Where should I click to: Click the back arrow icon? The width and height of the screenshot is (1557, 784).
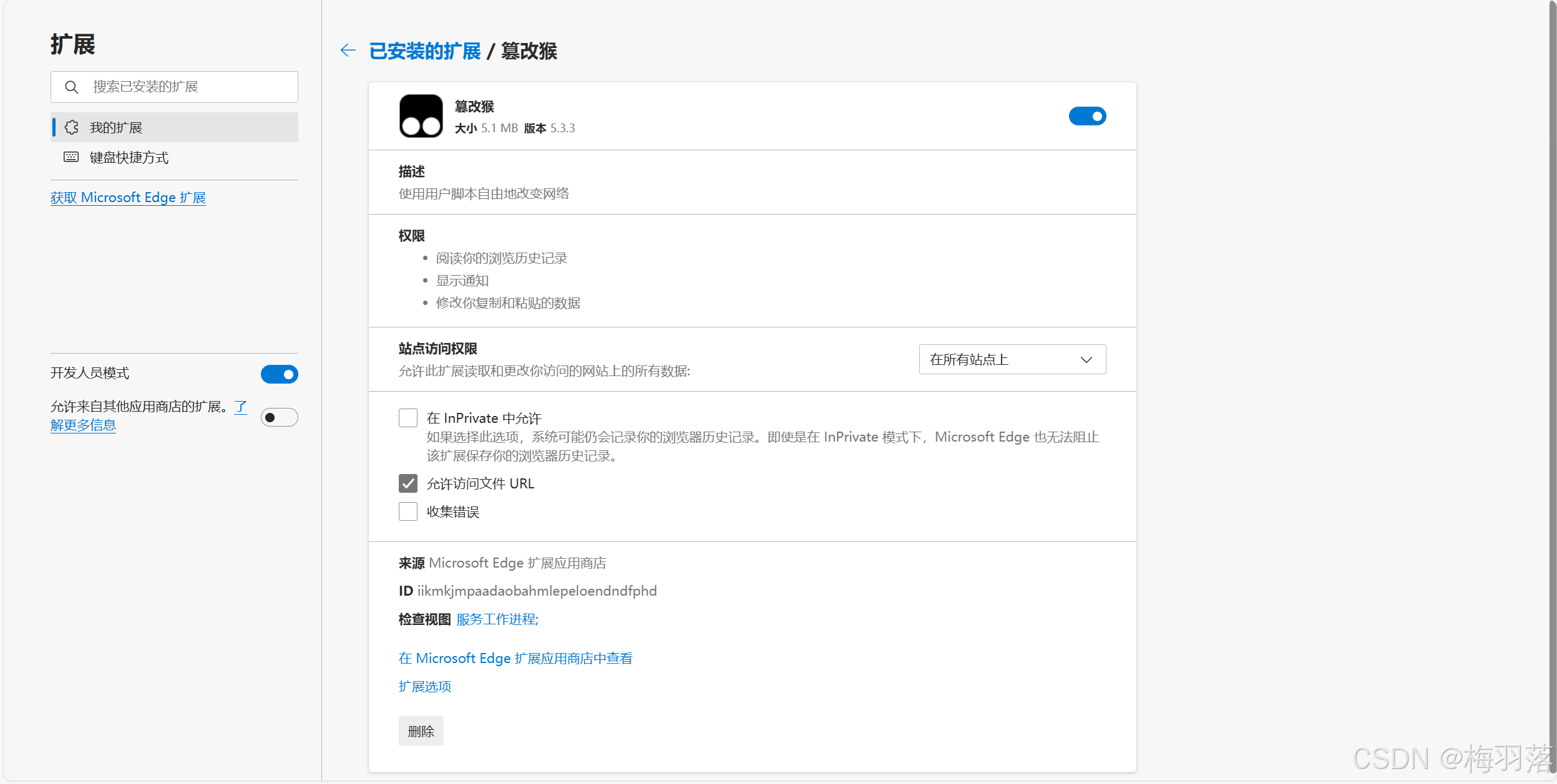pyautogui.click(x=348, y=51)
